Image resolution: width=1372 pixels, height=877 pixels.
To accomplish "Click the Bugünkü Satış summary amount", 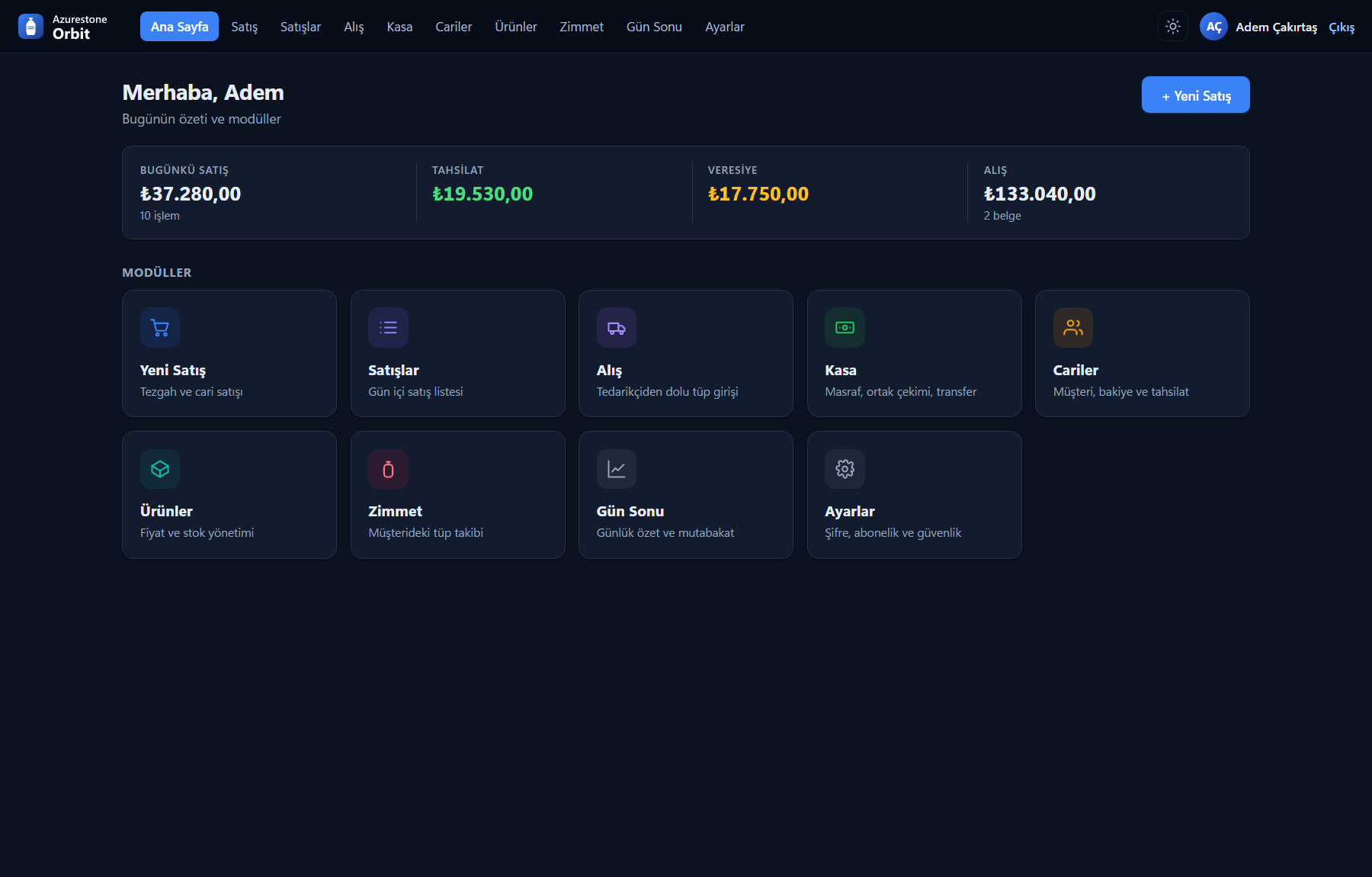I will (191, 194).
